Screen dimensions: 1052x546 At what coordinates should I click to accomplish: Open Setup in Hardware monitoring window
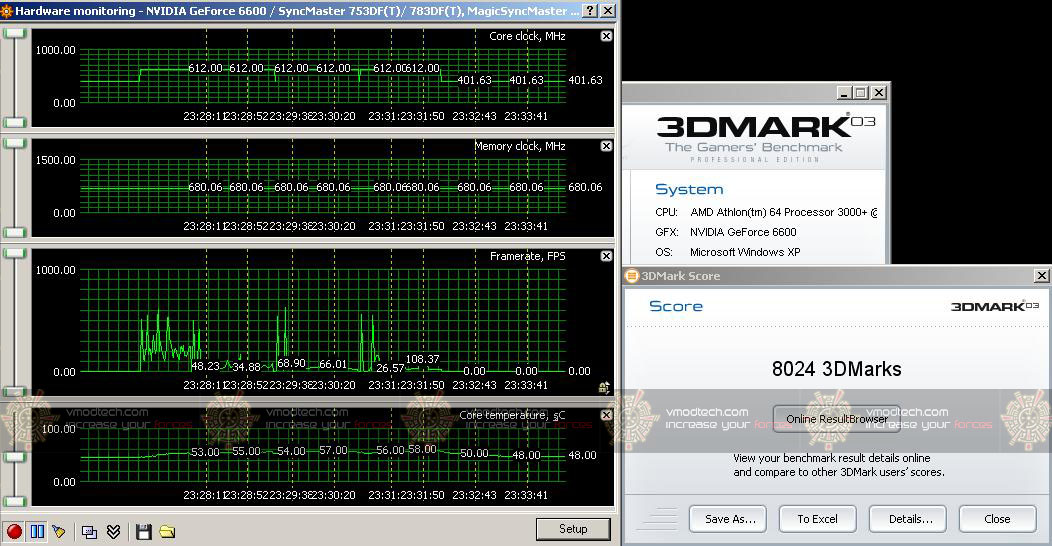coord(573,529)
